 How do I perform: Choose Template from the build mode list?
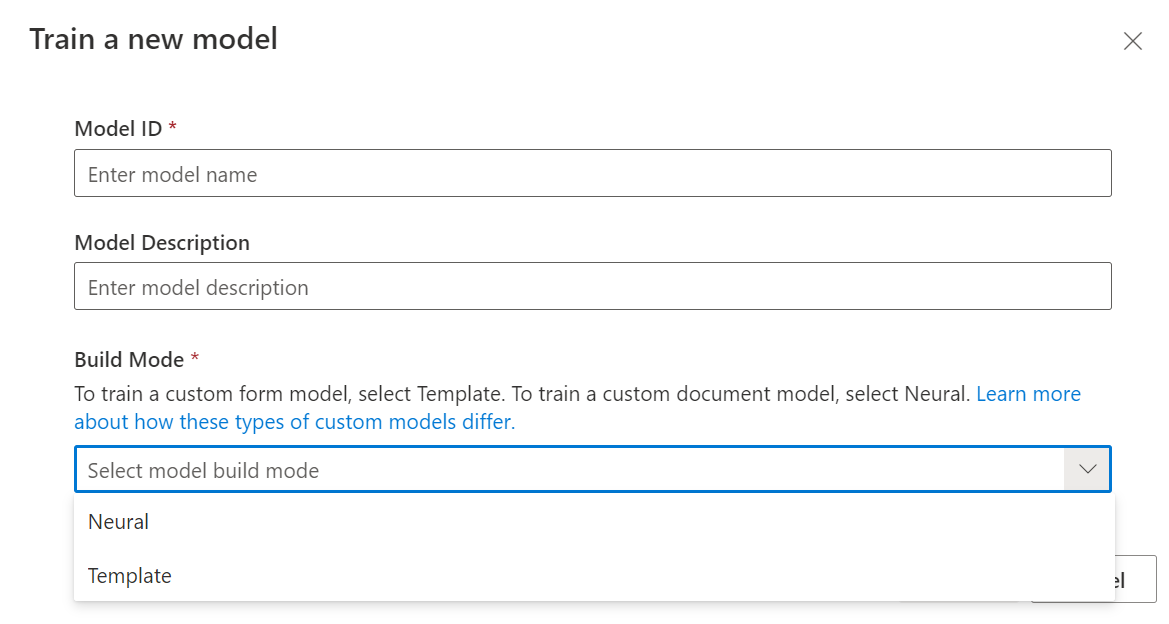pyautogui.click(x=130, y=576)
